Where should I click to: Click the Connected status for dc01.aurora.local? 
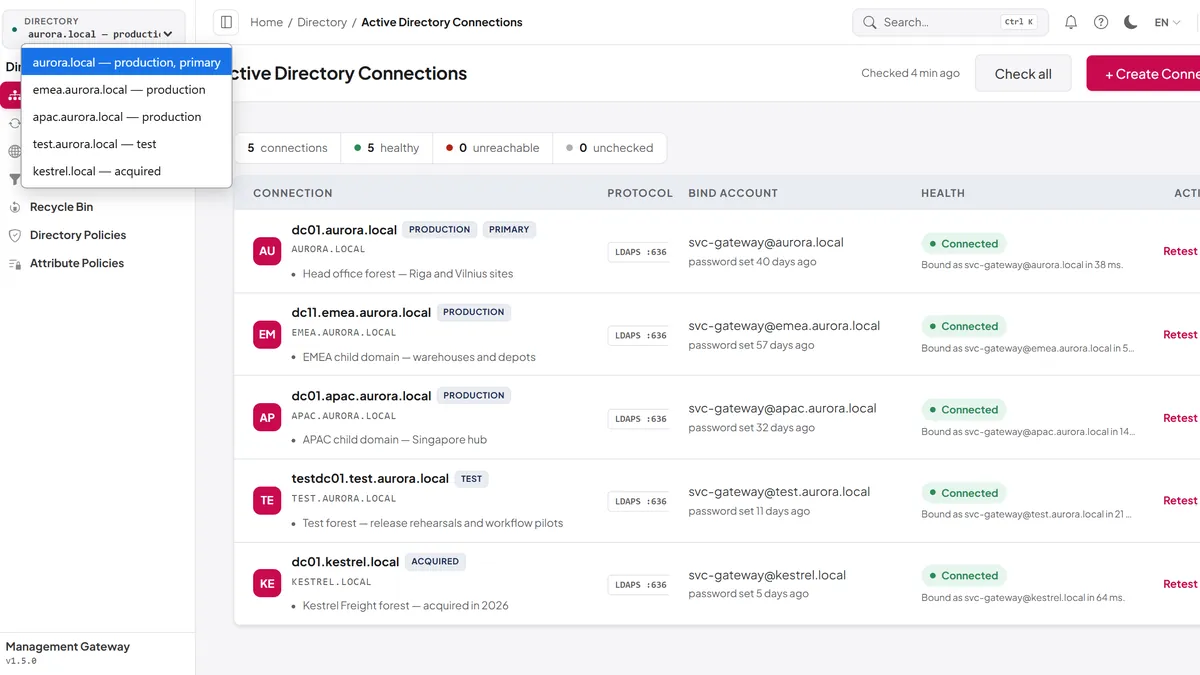pos(963,244)
